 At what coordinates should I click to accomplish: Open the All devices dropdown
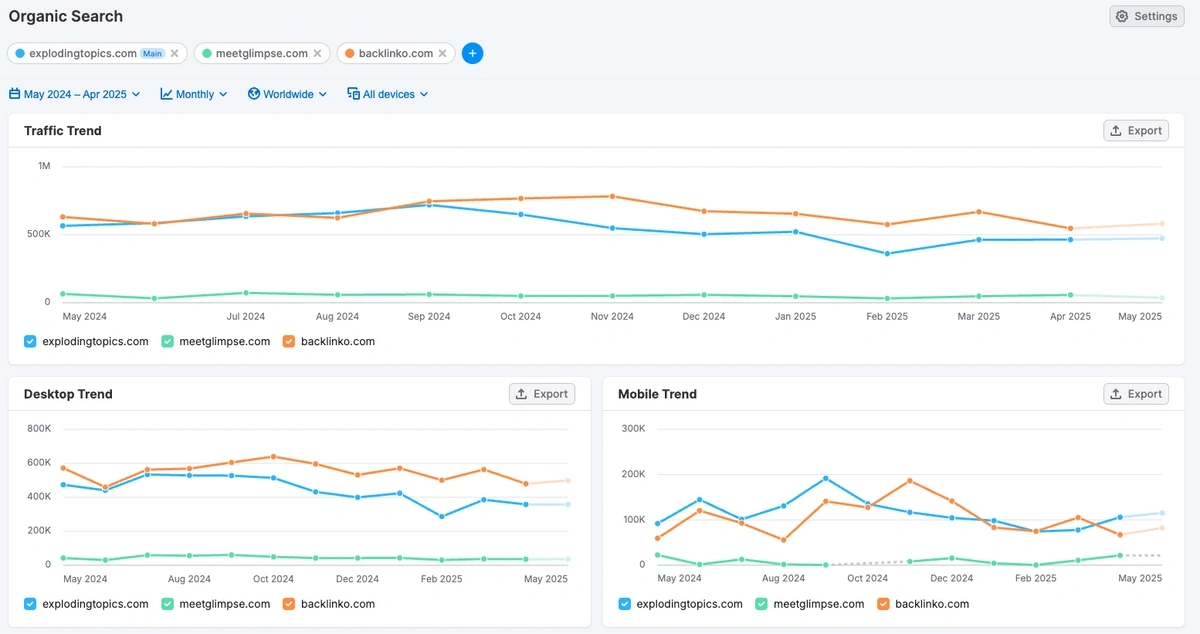(x=388, y=93)
